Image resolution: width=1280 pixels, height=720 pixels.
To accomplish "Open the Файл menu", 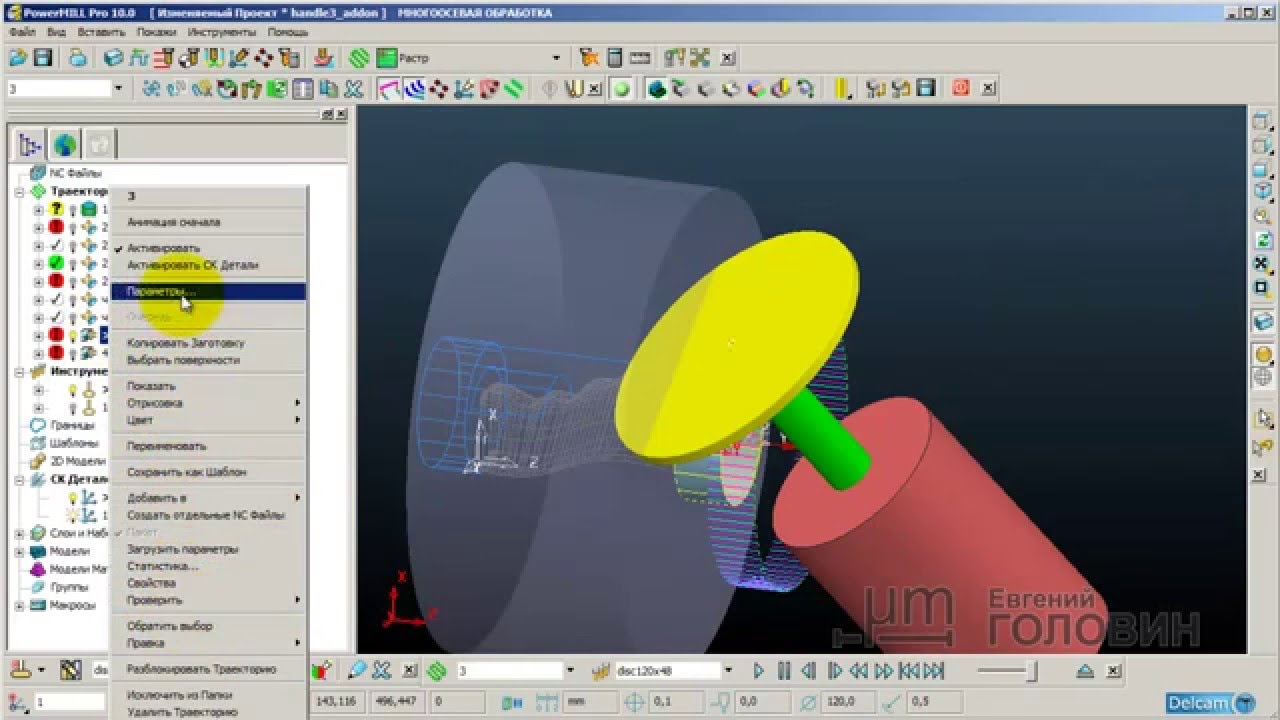I will click(x=22, y=32).
